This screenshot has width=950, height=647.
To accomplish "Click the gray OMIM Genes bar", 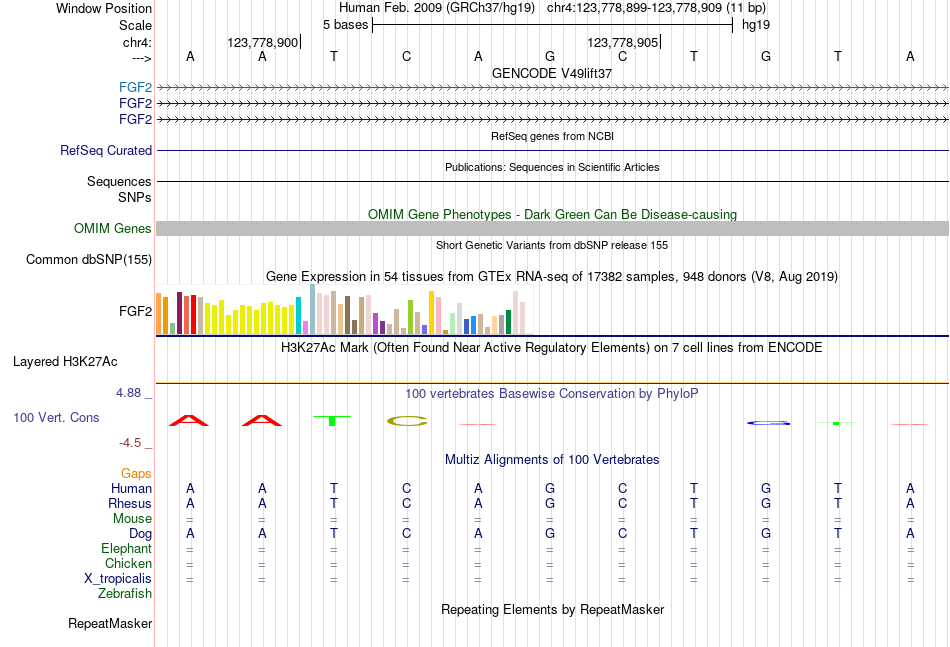I will pyautogui.click(x=552, y=228).
